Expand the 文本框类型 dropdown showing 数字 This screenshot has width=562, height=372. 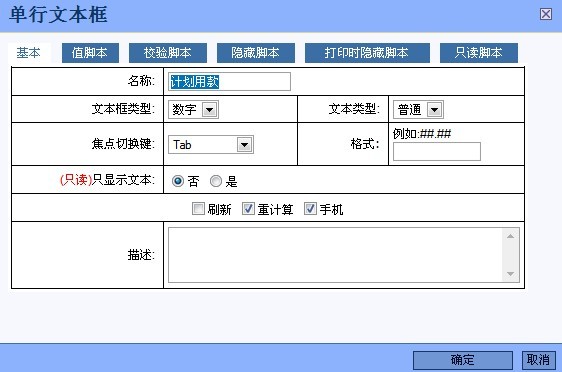click(193, 109)
